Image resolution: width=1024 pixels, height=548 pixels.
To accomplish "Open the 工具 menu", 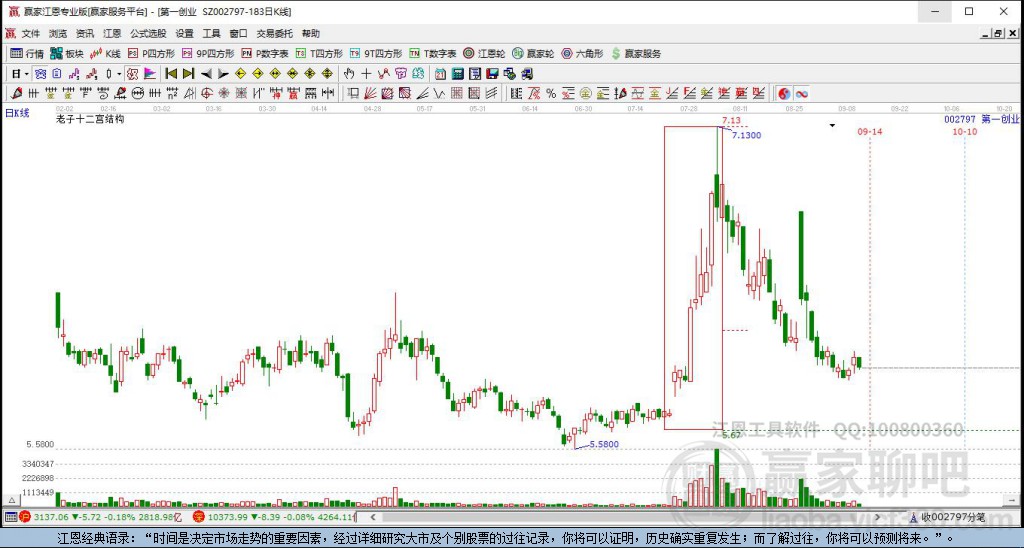I will [211, 33].
